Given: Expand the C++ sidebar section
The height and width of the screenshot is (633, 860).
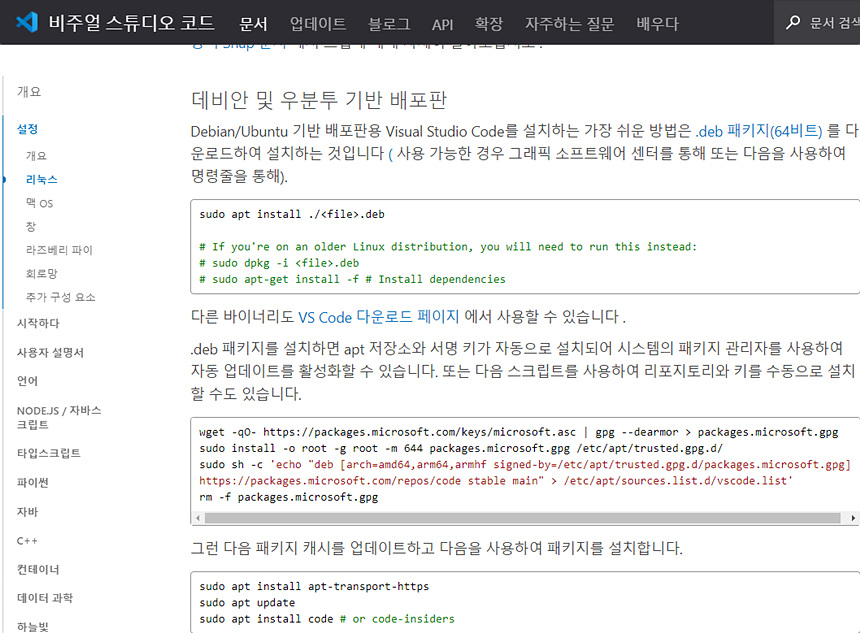Looking at the screenshot, I should click(27, 541).
